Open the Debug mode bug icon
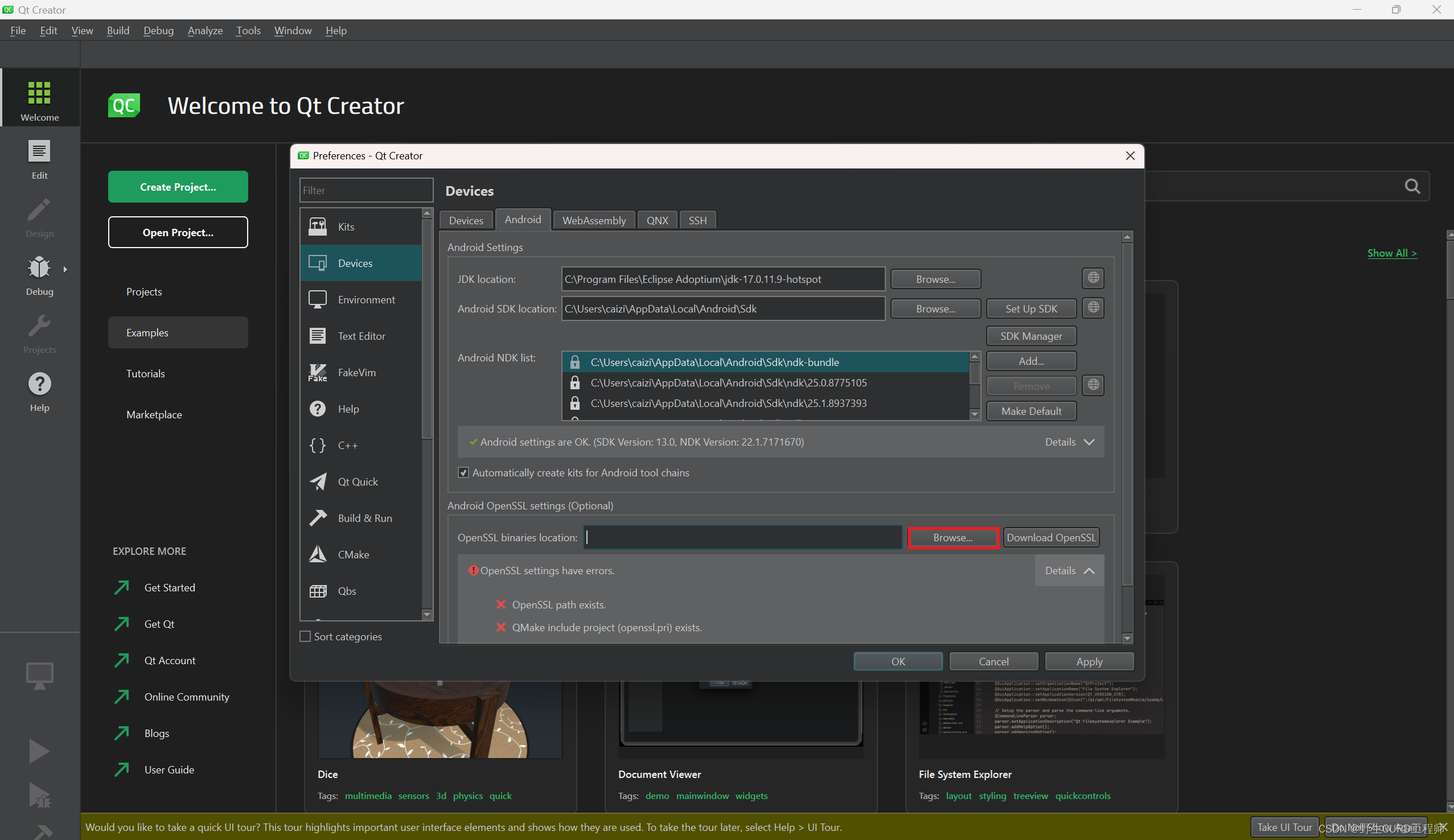This screenshot has width=1454, height=840. (39, 267)
